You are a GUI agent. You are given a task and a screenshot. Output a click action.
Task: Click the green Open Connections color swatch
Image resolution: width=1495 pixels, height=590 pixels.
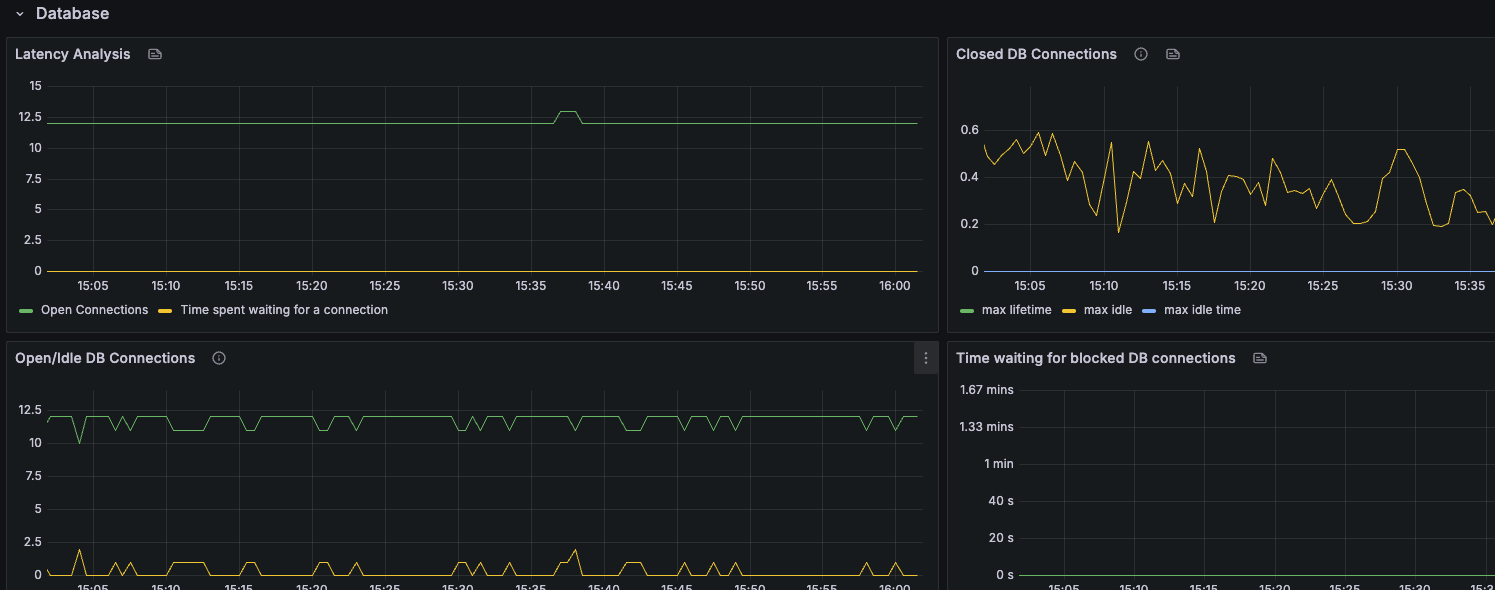click(26, 310)
